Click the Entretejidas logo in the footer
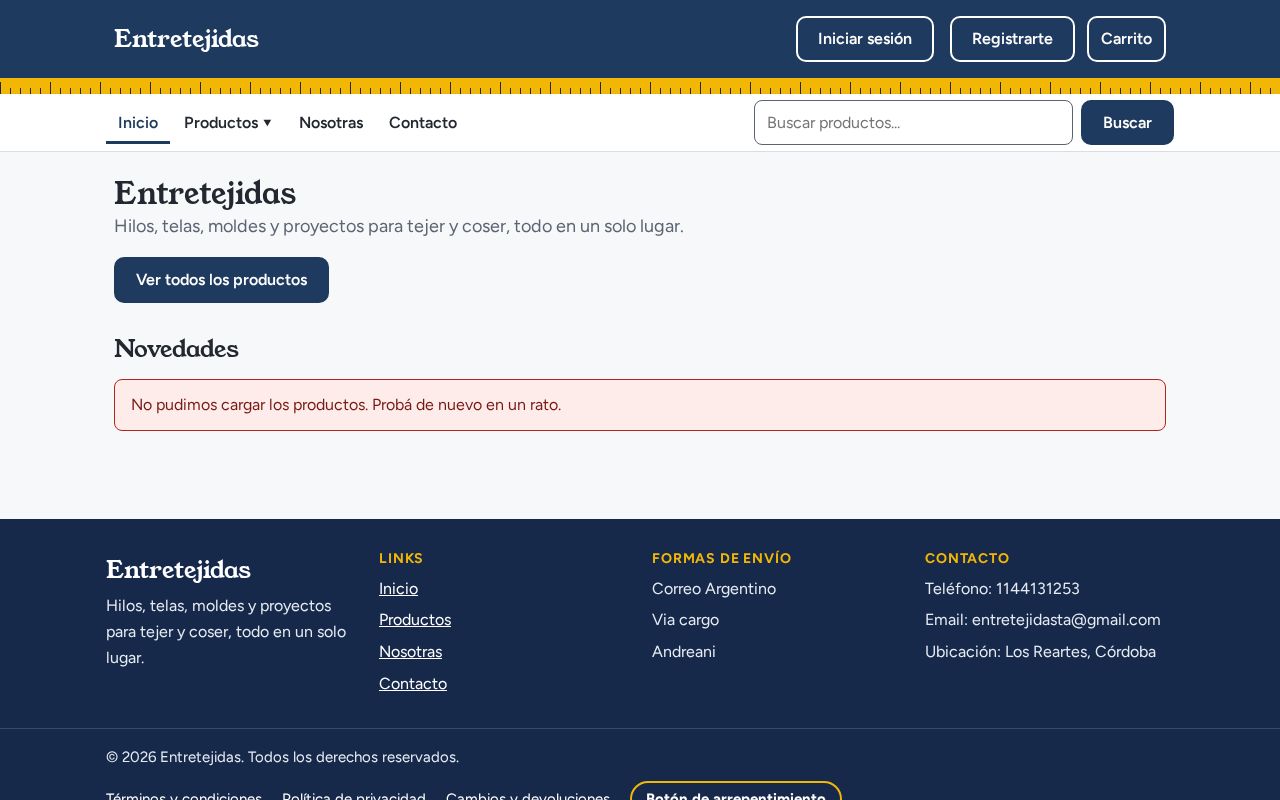The width and height of the screenshot is (1280, 800). (178, 570)
